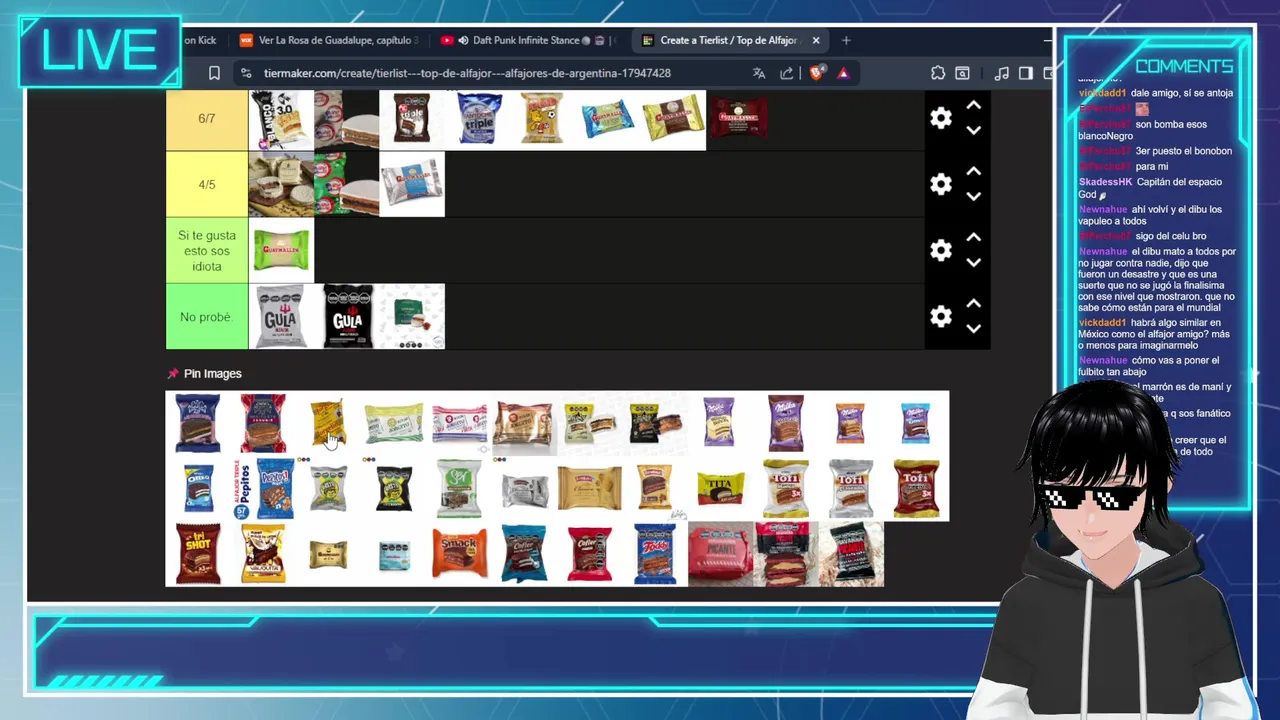The image size is (1280, 720).
Task: Click the tiermaker.com URL in the address bar
Action: (467, 73)
